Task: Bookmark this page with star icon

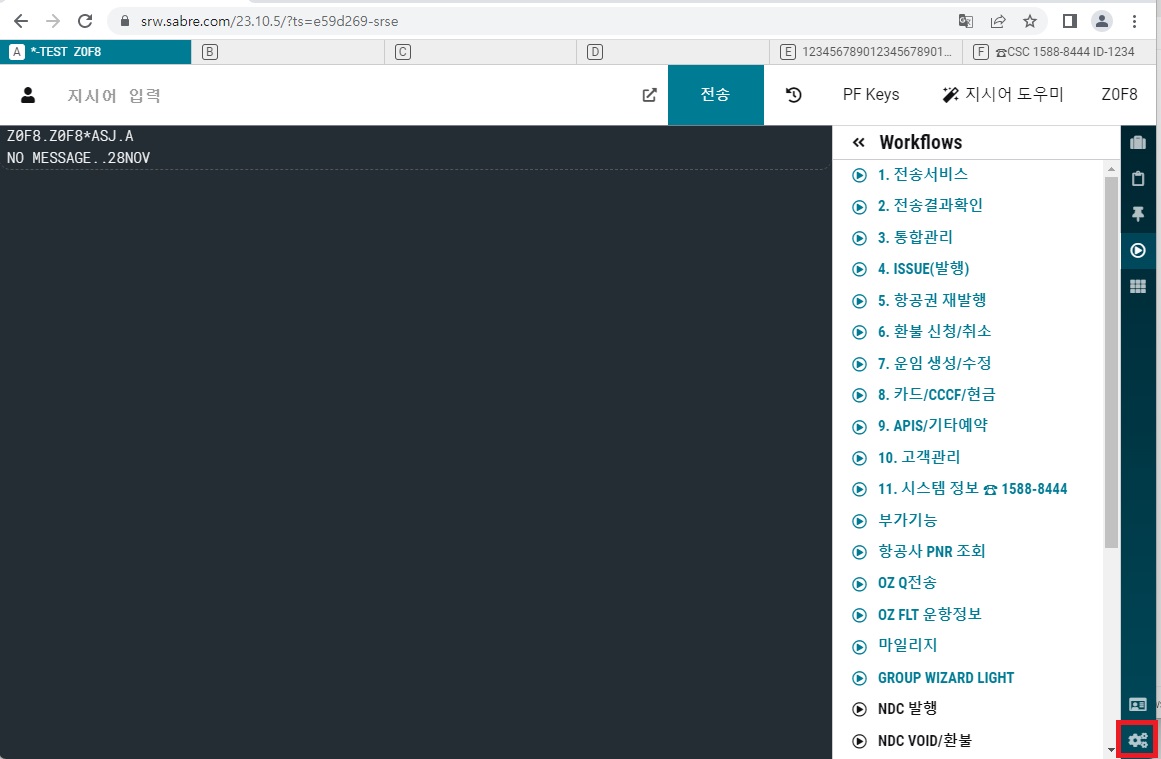Action: click(1030, 21)
